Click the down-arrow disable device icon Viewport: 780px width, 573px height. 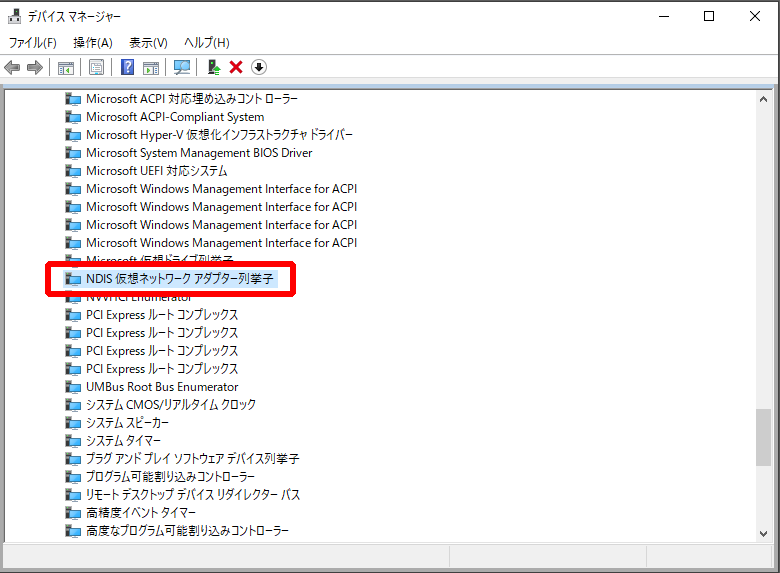click(x=259, y=67)
